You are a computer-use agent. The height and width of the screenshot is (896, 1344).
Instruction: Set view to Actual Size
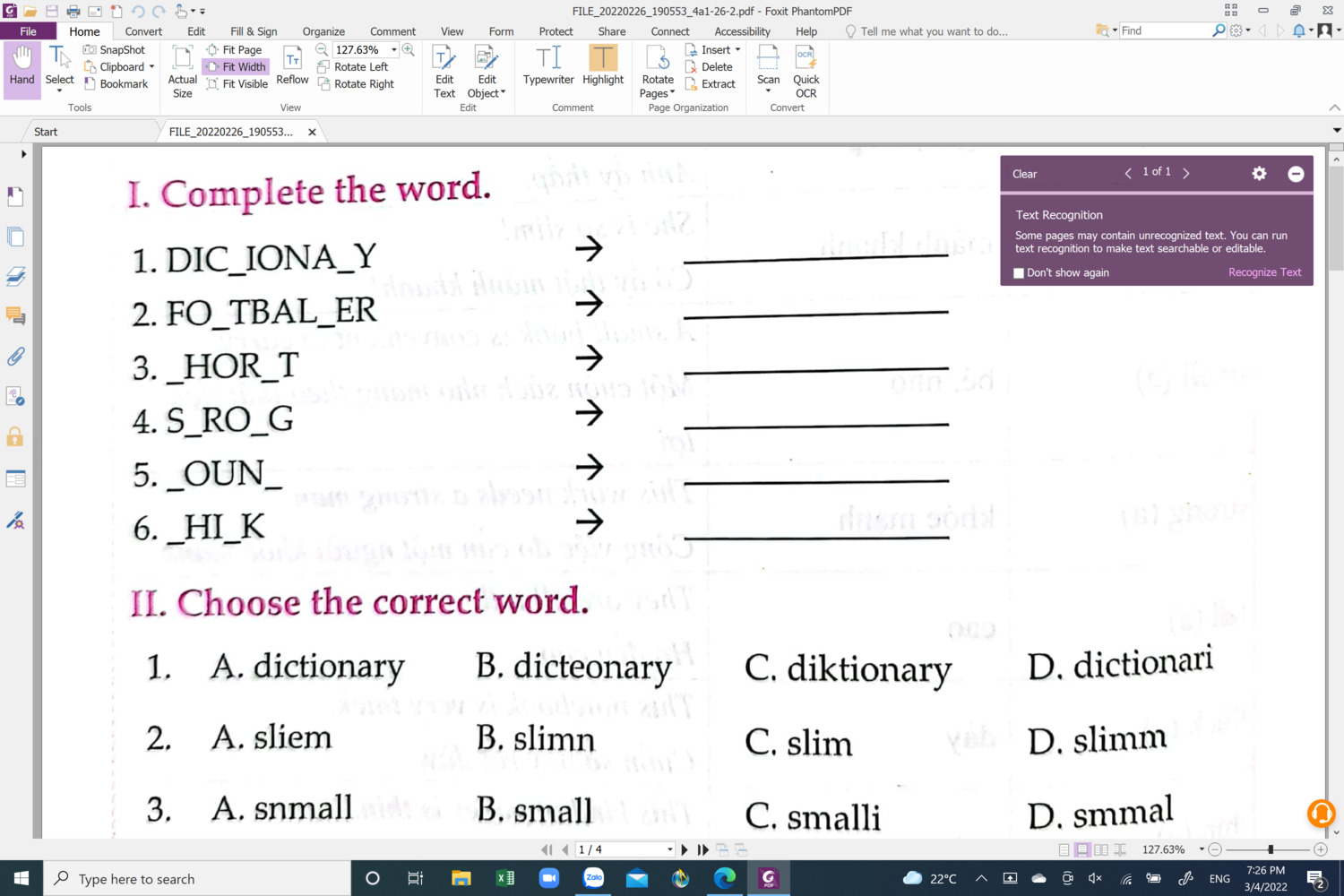click(x=182, y=72)
